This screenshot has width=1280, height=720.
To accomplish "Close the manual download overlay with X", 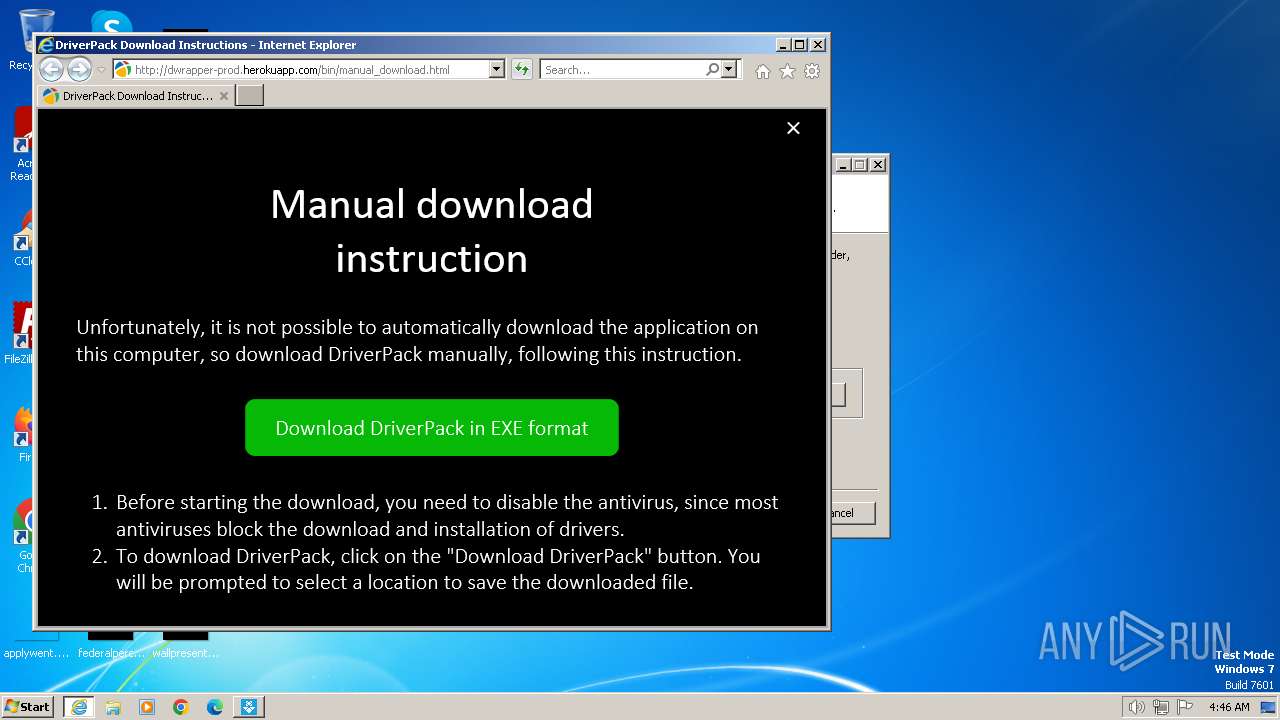I will [793, 128].
